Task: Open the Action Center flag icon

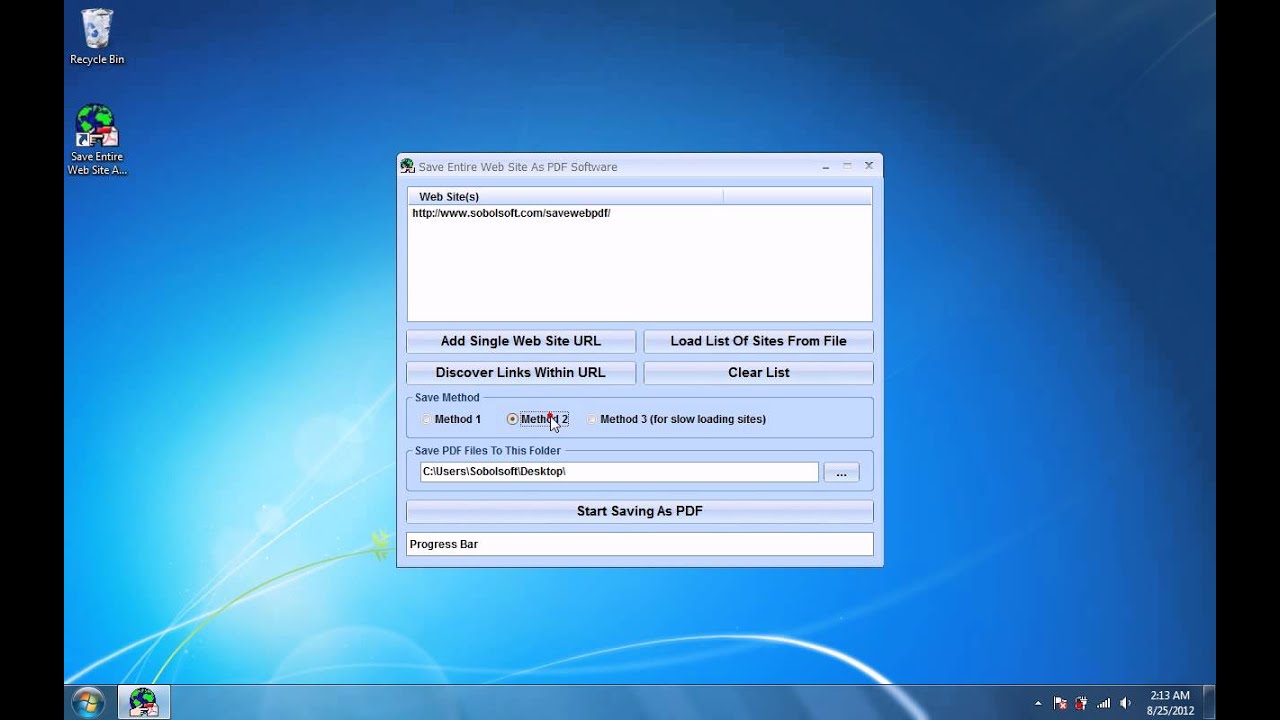Action: [x=1060, y=703]
